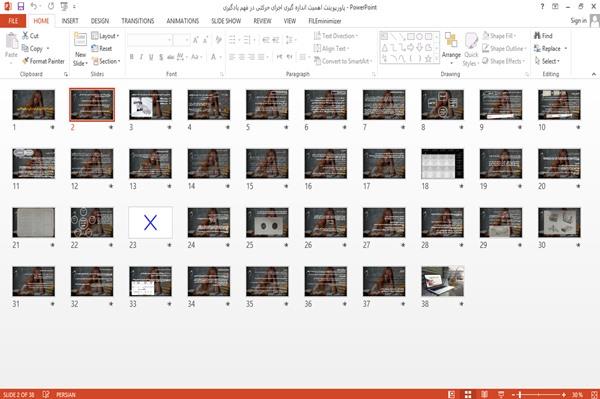Open the ANIMATIONS tab
This screenshot has width=600, height=399.
[x=183, y=21]
